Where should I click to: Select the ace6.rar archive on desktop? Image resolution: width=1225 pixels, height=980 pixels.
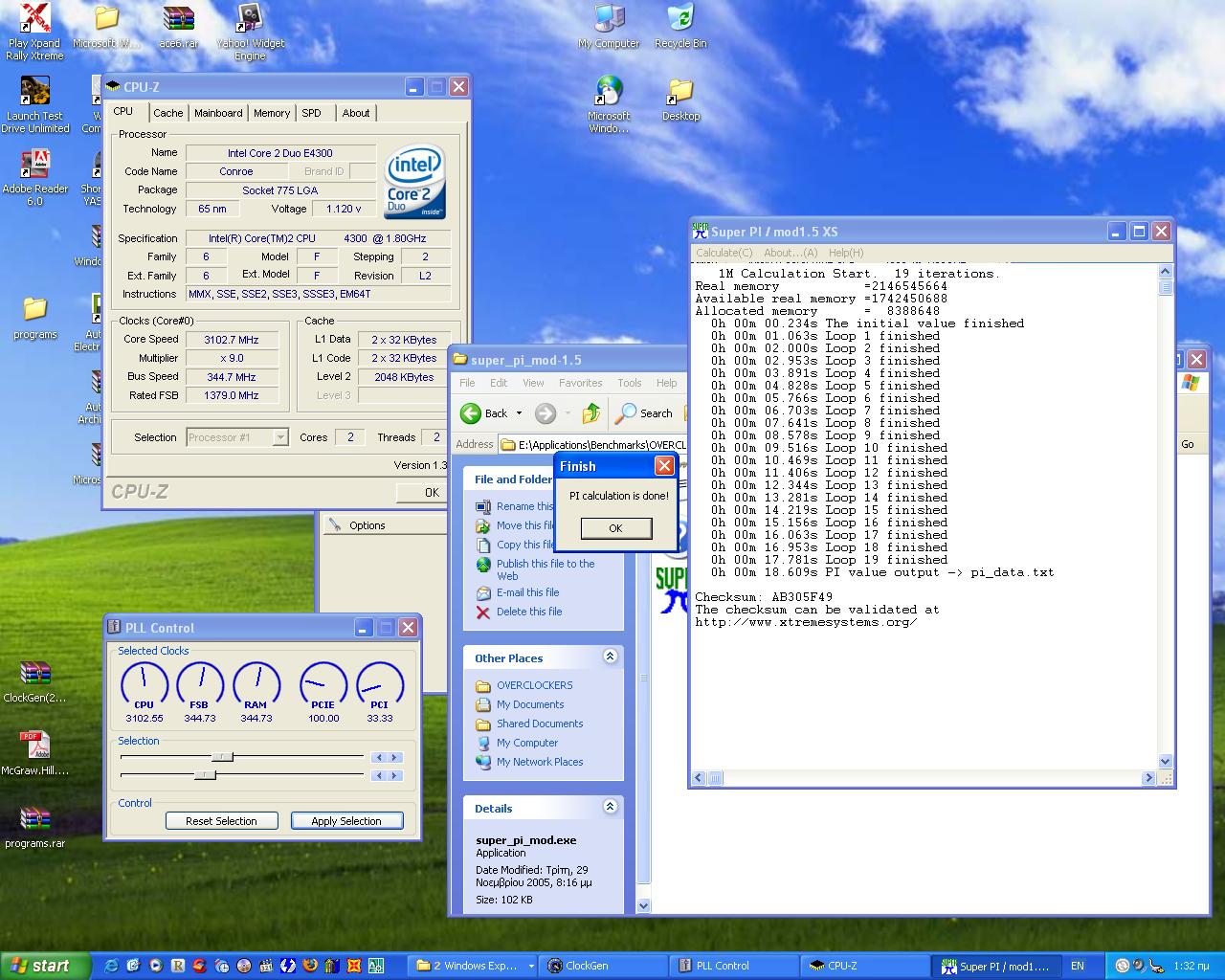[x=179, y=27]
